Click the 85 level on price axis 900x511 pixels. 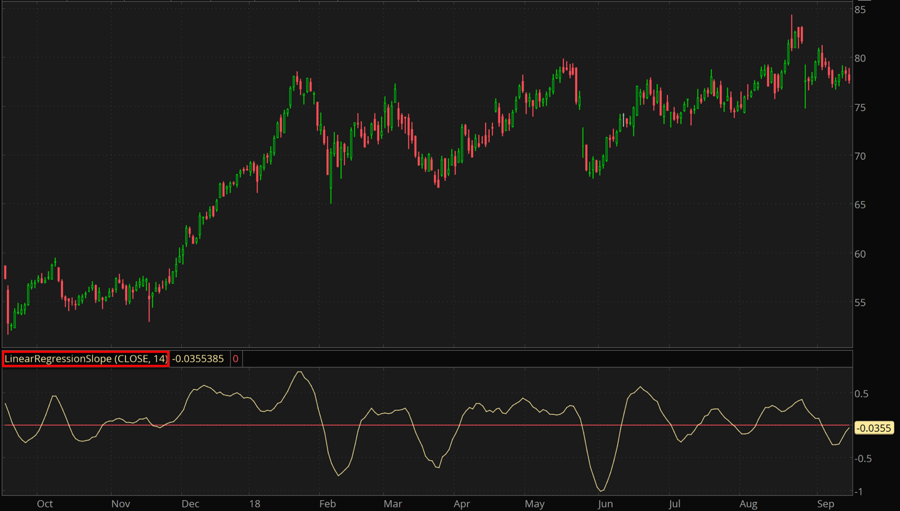(x=860, y=10)
